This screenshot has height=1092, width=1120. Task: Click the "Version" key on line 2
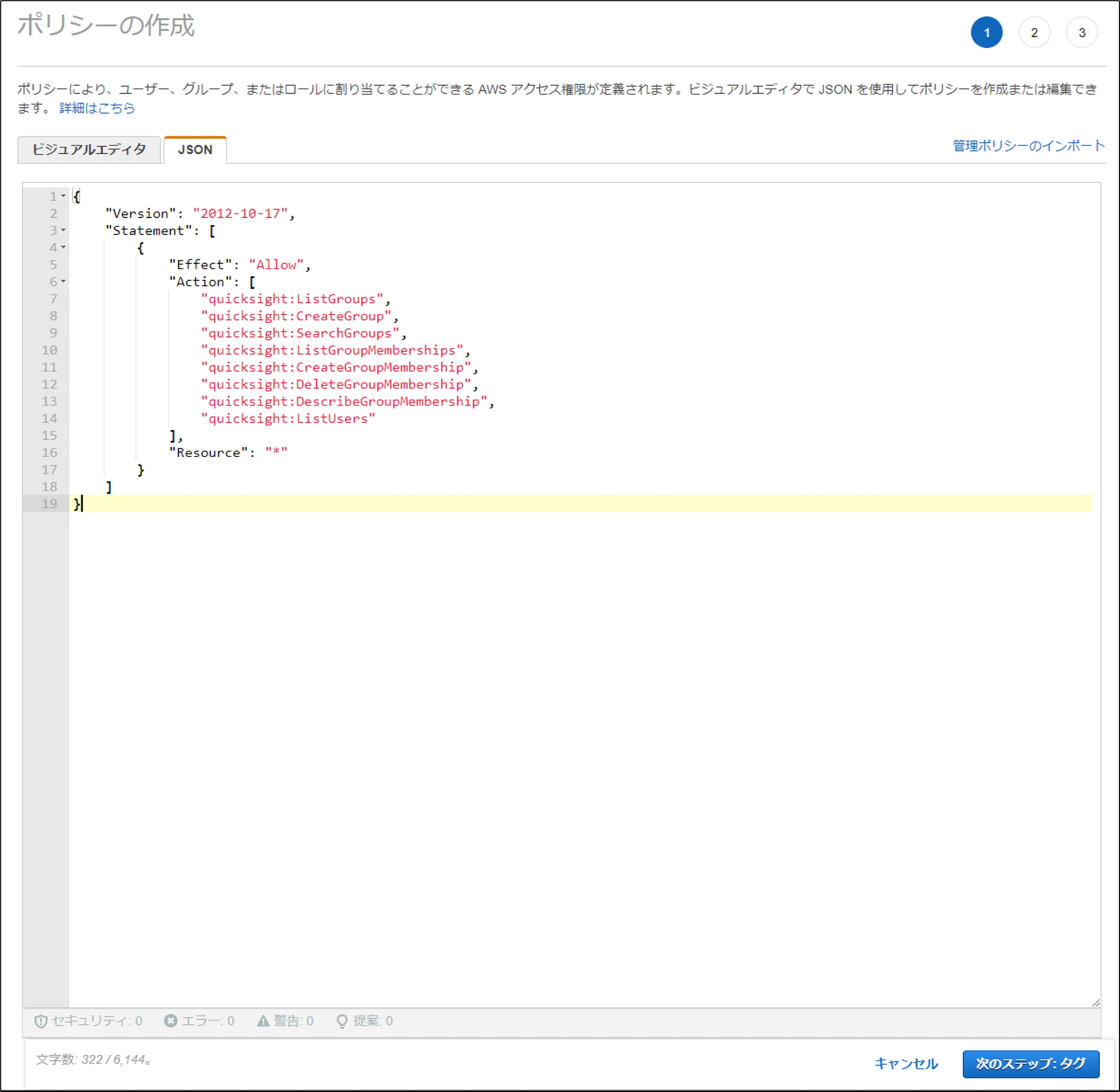(141, 214)
